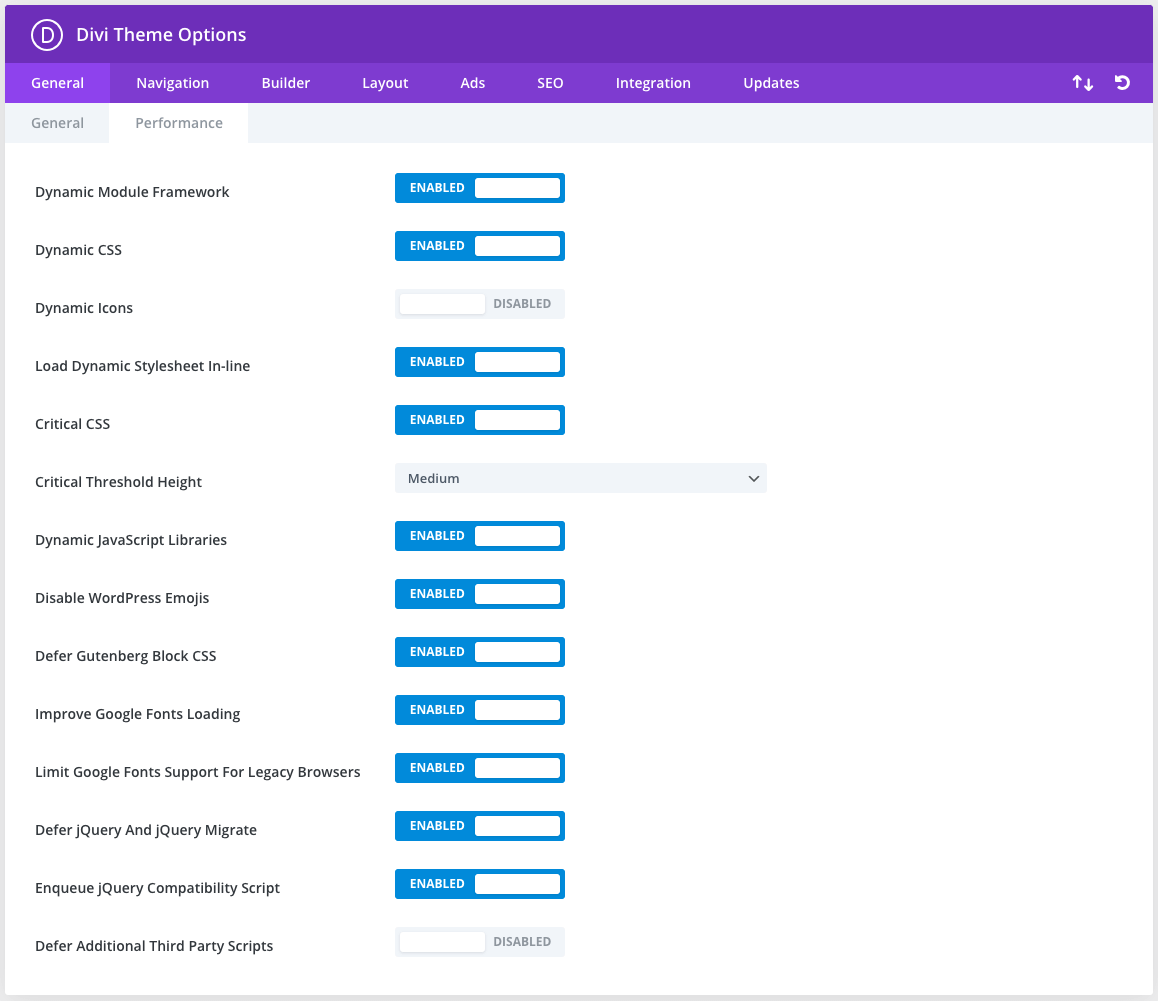1158x1001 pixels.
Task: Click the Divi logo icon
Action: (x=47, y=35)
